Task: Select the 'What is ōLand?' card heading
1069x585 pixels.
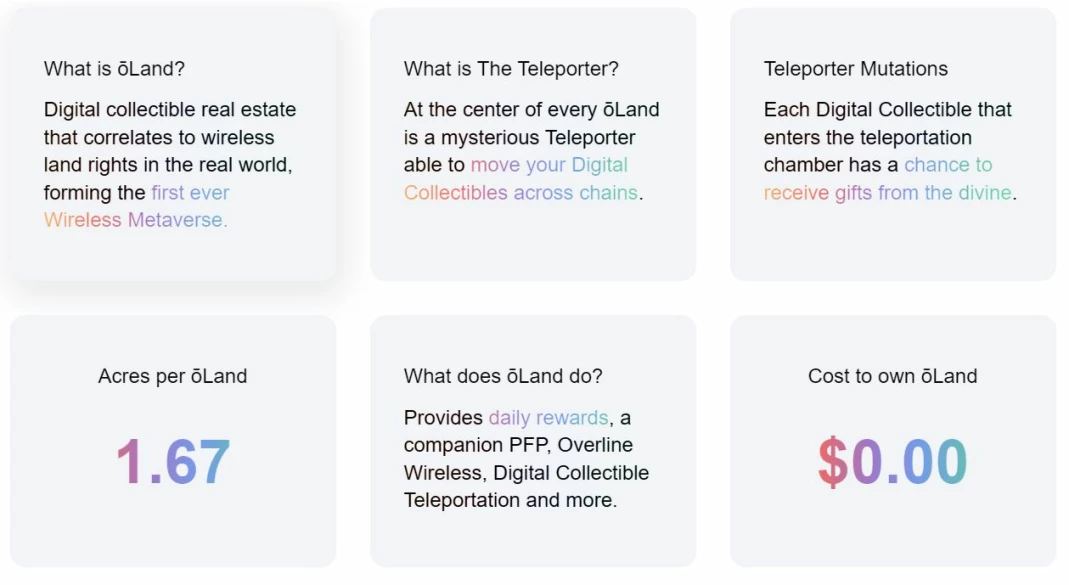Action: [115, 69]
